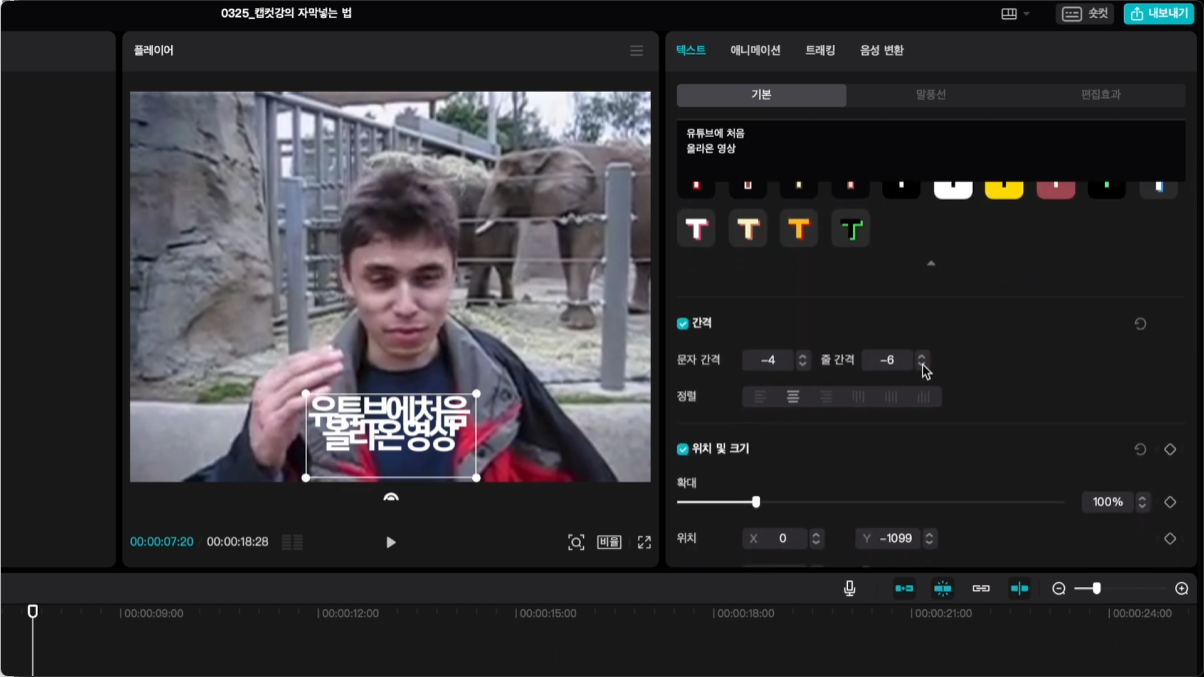Click the 비율 ratio button
Screen dimensions: 1204x677
609,542
